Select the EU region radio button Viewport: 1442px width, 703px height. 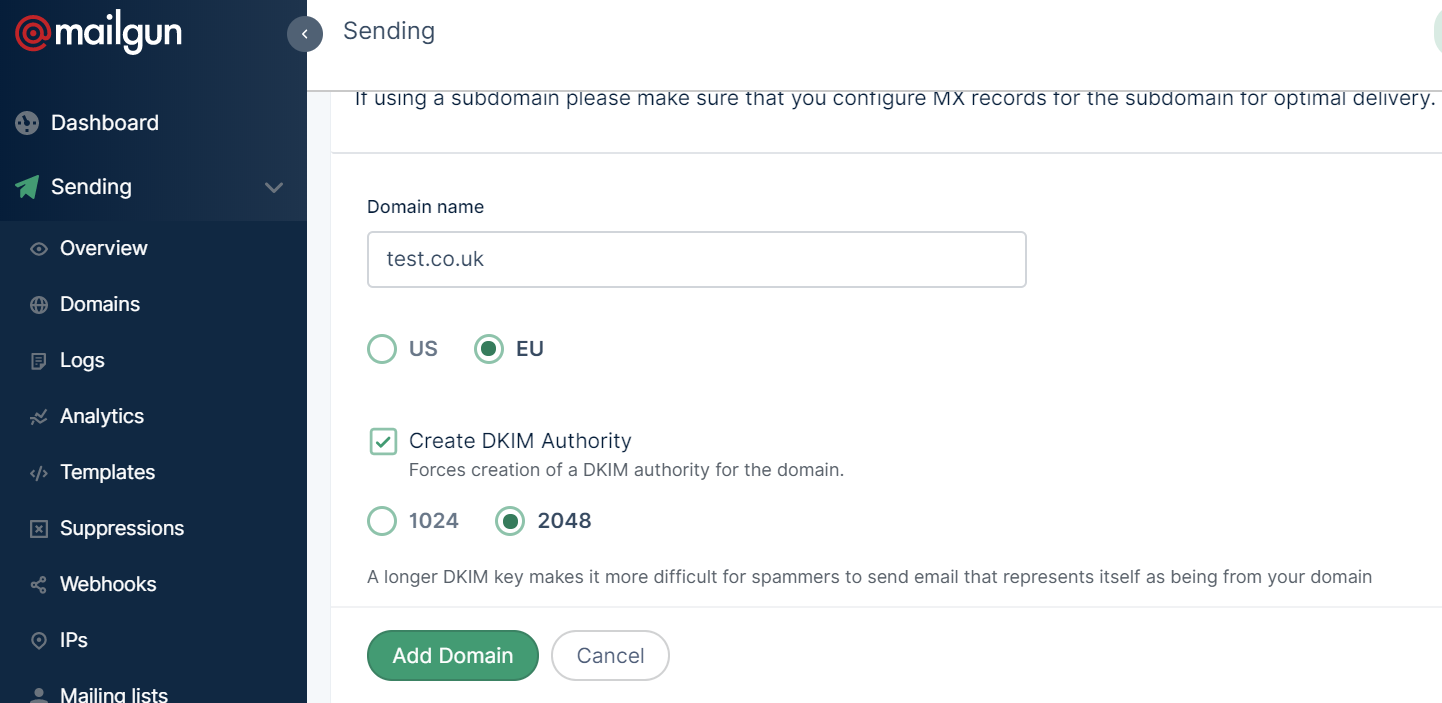pos(488,349)
